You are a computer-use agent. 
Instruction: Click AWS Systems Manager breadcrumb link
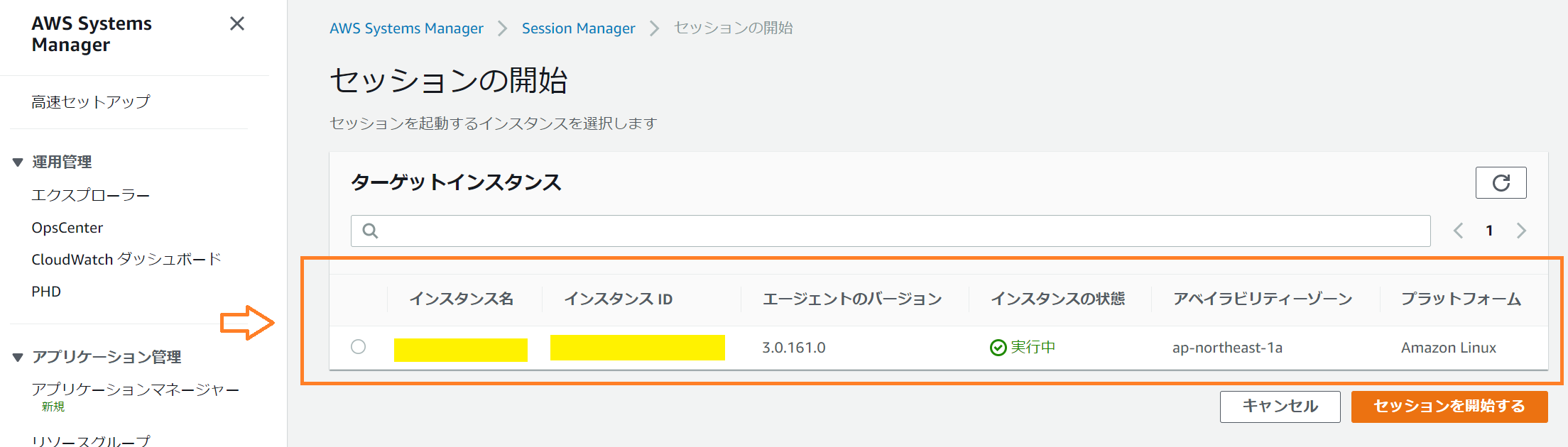pos(406,28)
